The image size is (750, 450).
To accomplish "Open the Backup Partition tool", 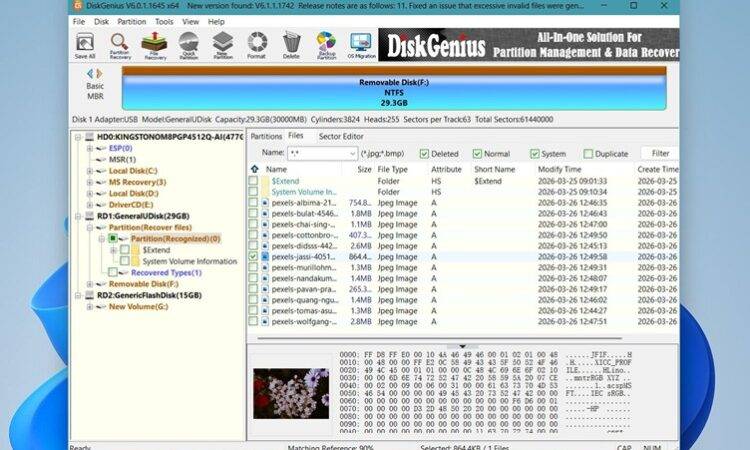I will [x=326, y=45].
